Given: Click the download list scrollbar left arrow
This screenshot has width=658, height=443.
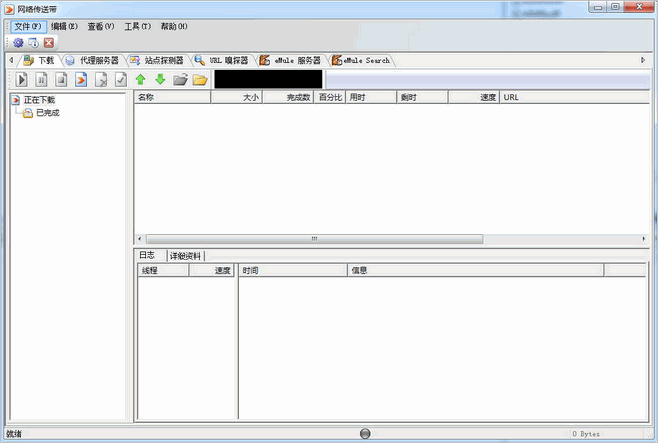Looking at the screenshot, I should tap(139, 239).
